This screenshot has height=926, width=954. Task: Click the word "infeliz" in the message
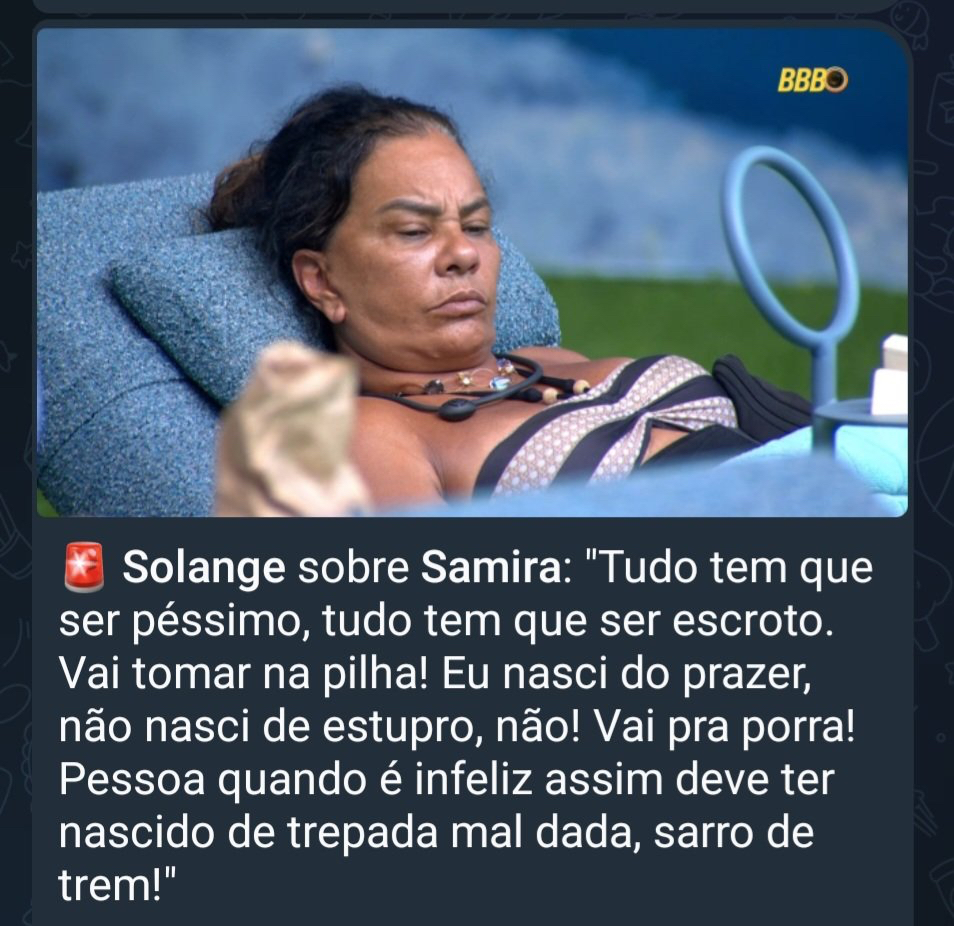pyautogui.click(x=473, y=779)
